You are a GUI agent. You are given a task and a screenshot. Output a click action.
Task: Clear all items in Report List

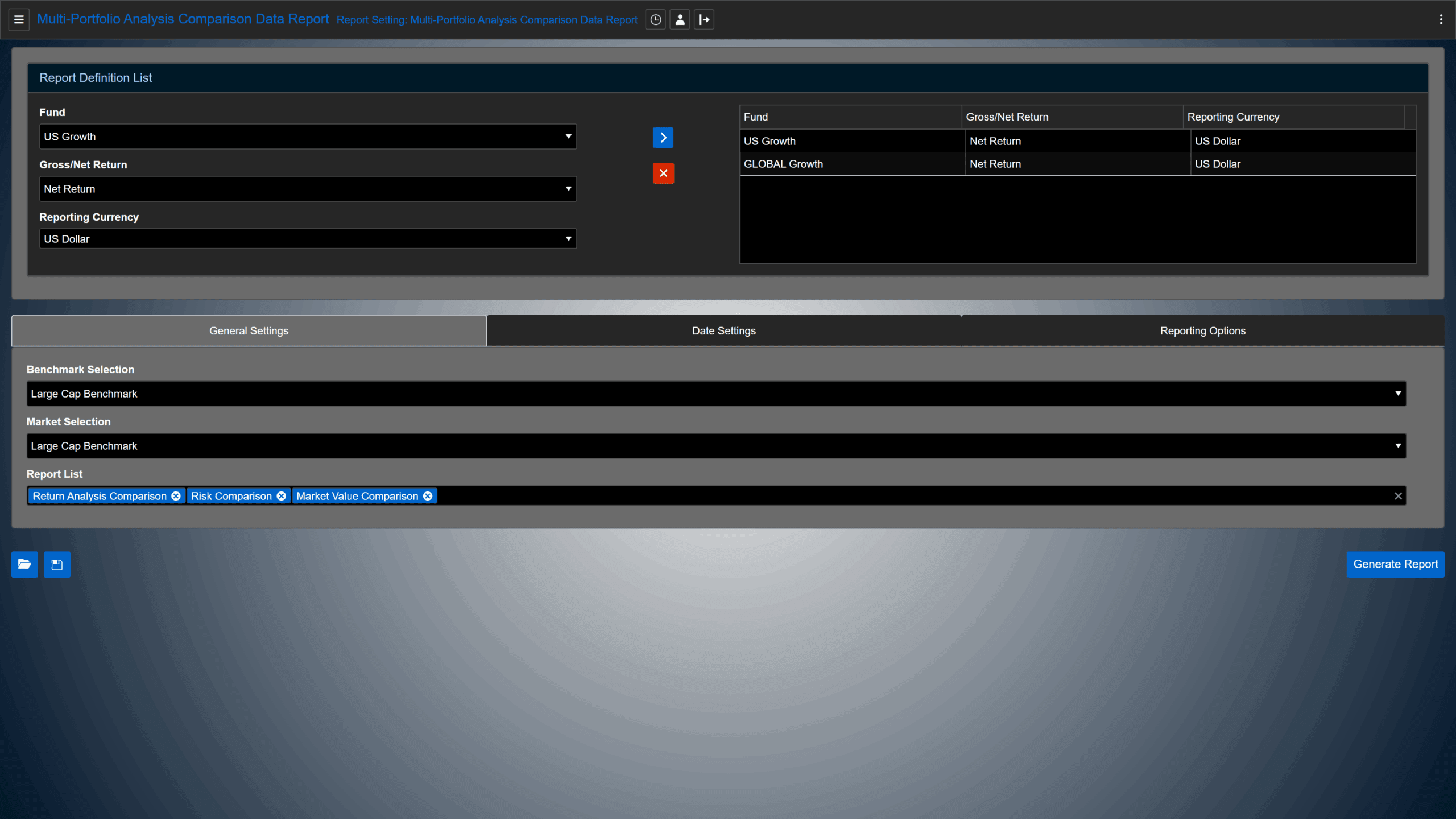(x=1398, y=496)
